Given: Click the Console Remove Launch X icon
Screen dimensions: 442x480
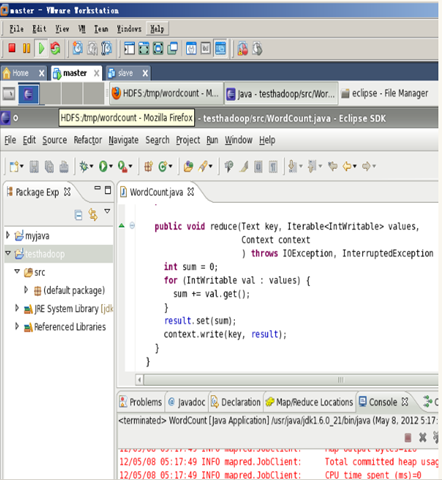Looking at the screenshot, I should tap(422, 437).
